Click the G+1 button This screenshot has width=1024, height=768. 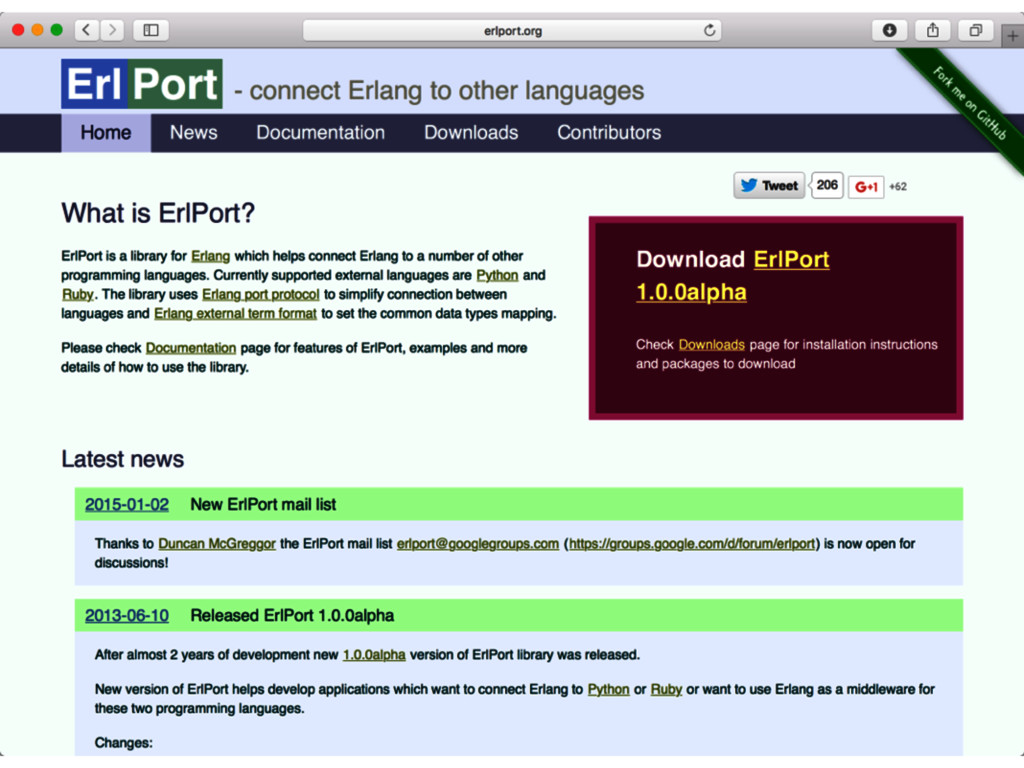click(866, 187)
